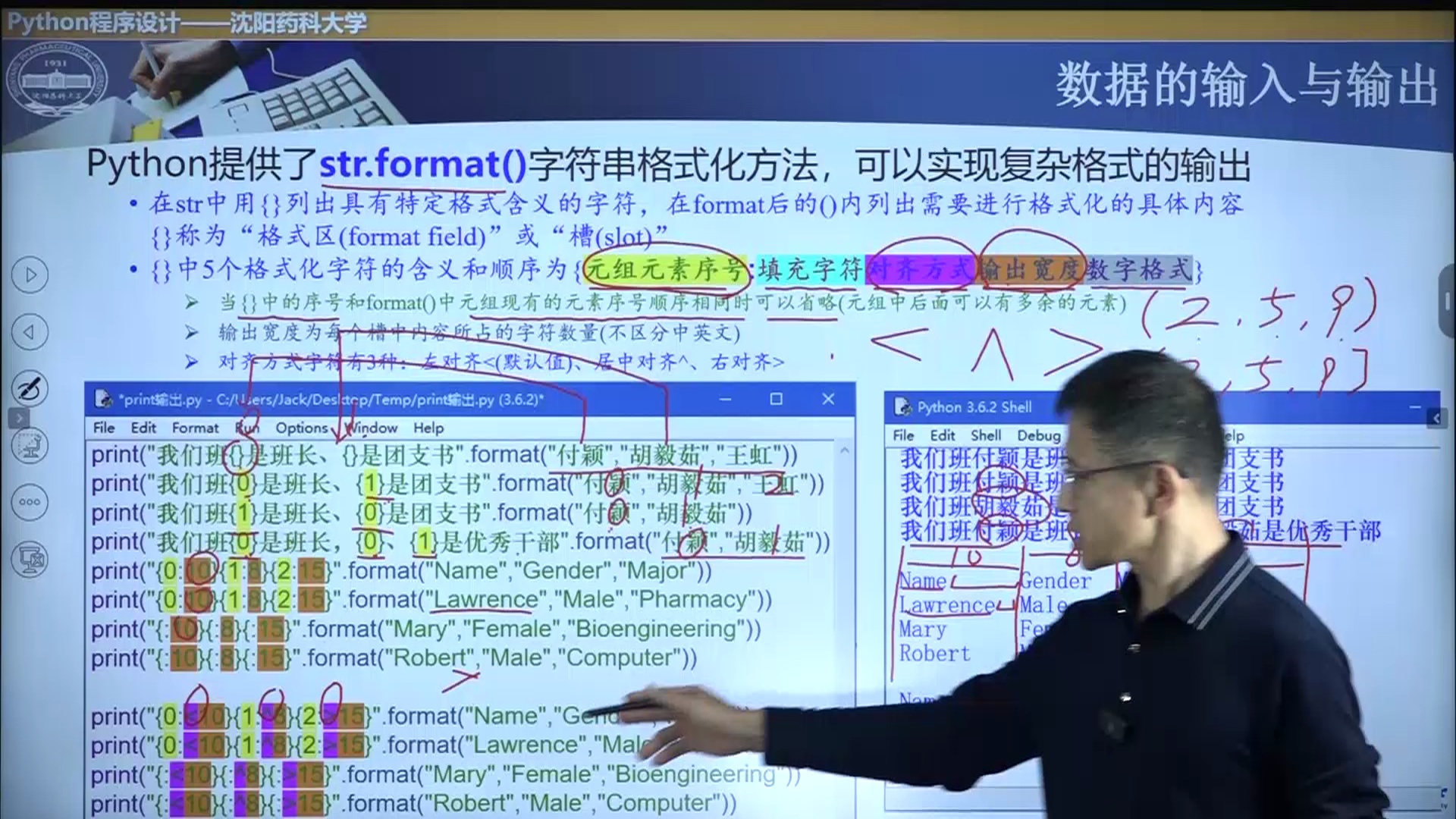This screenshot has height=819, width=1456.
Task: Click the orange highlighted 输出宽度 label
Action: pos(1031,269)
